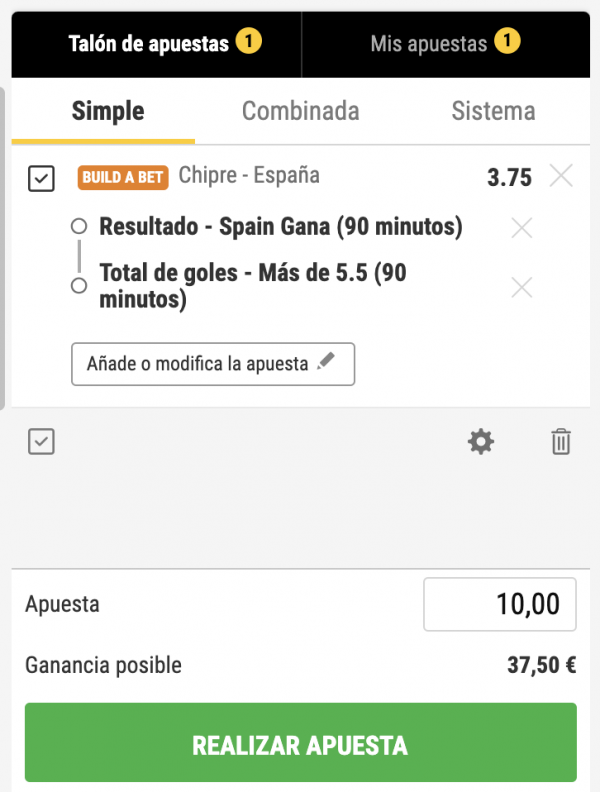This screenshot has width=600, height=792.
Task: Click the Build a Bet badge
Action: point(123,178)
